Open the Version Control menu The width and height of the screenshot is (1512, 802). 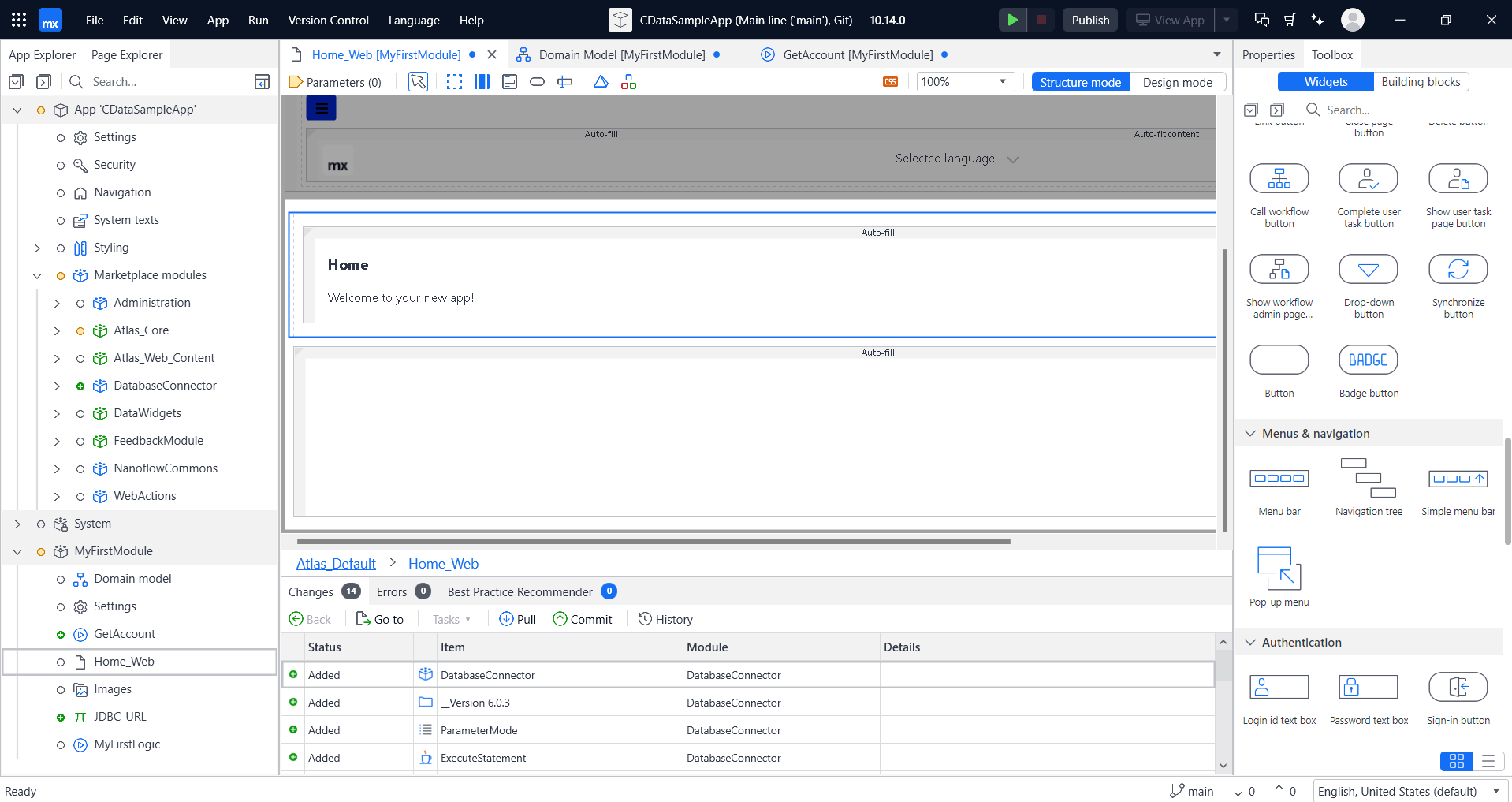click(328, 21)
